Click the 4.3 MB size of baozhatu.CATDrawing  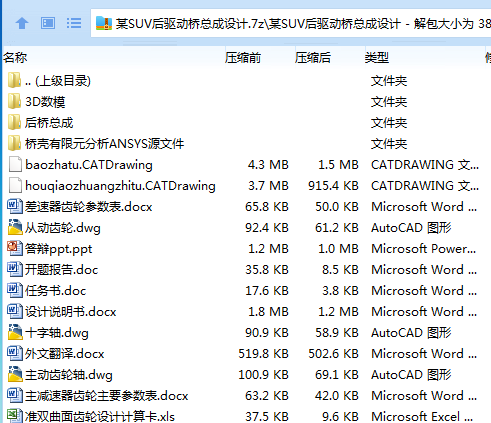point(268,165)
